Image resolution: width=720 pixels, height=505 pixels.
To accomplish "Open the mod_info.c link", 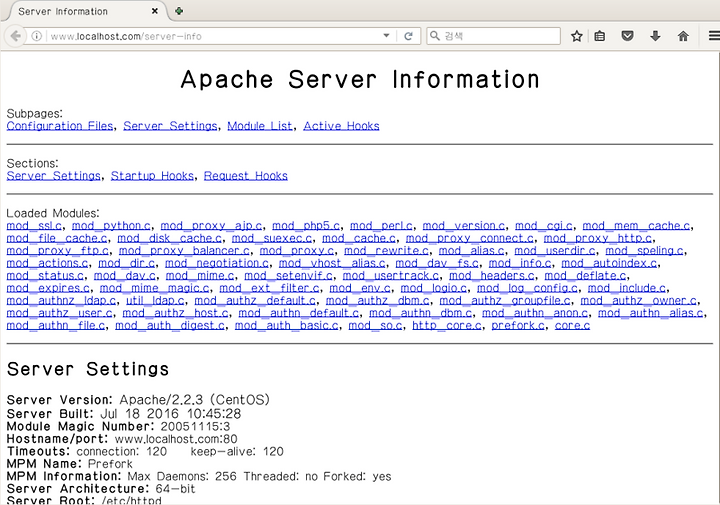I will click(520, 263).
